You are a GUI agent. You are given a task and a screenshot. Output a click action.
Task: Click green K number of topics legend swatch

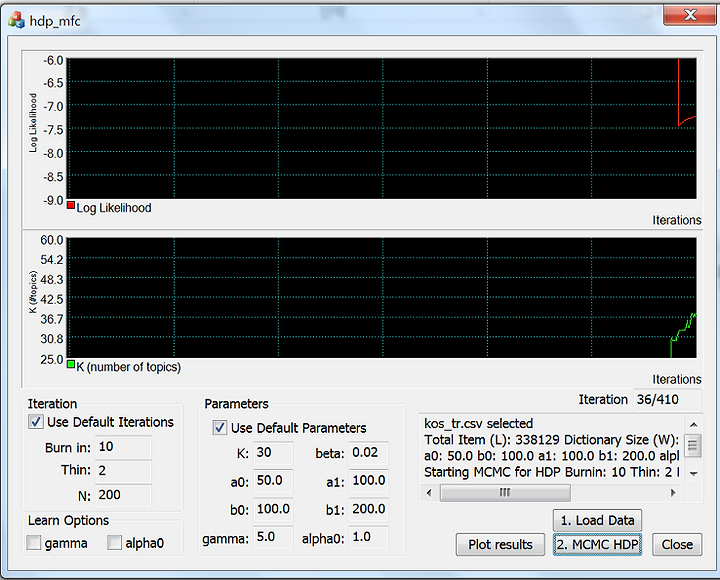(x=71, y=364)
